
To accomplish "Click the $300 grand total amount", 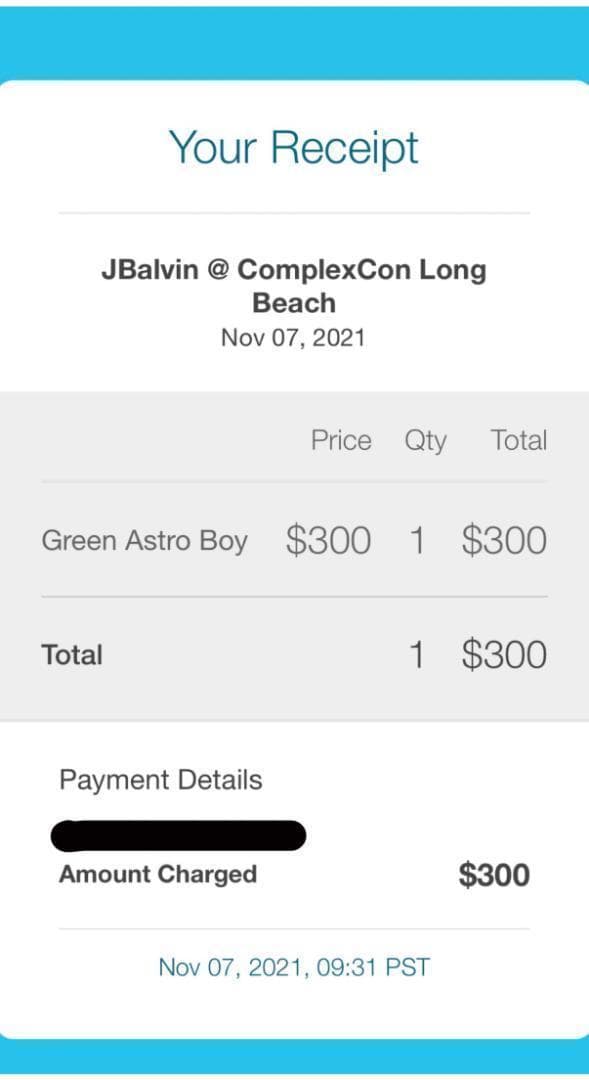I will 504,654.
